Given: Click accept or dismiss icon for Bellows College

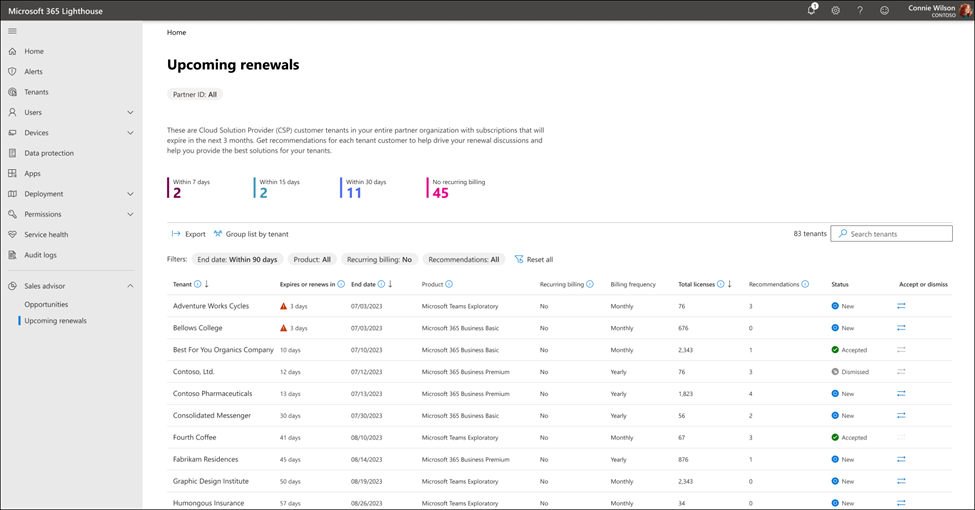Looking at the screenshot, I should pyautogui.click(x=901, y=328).
